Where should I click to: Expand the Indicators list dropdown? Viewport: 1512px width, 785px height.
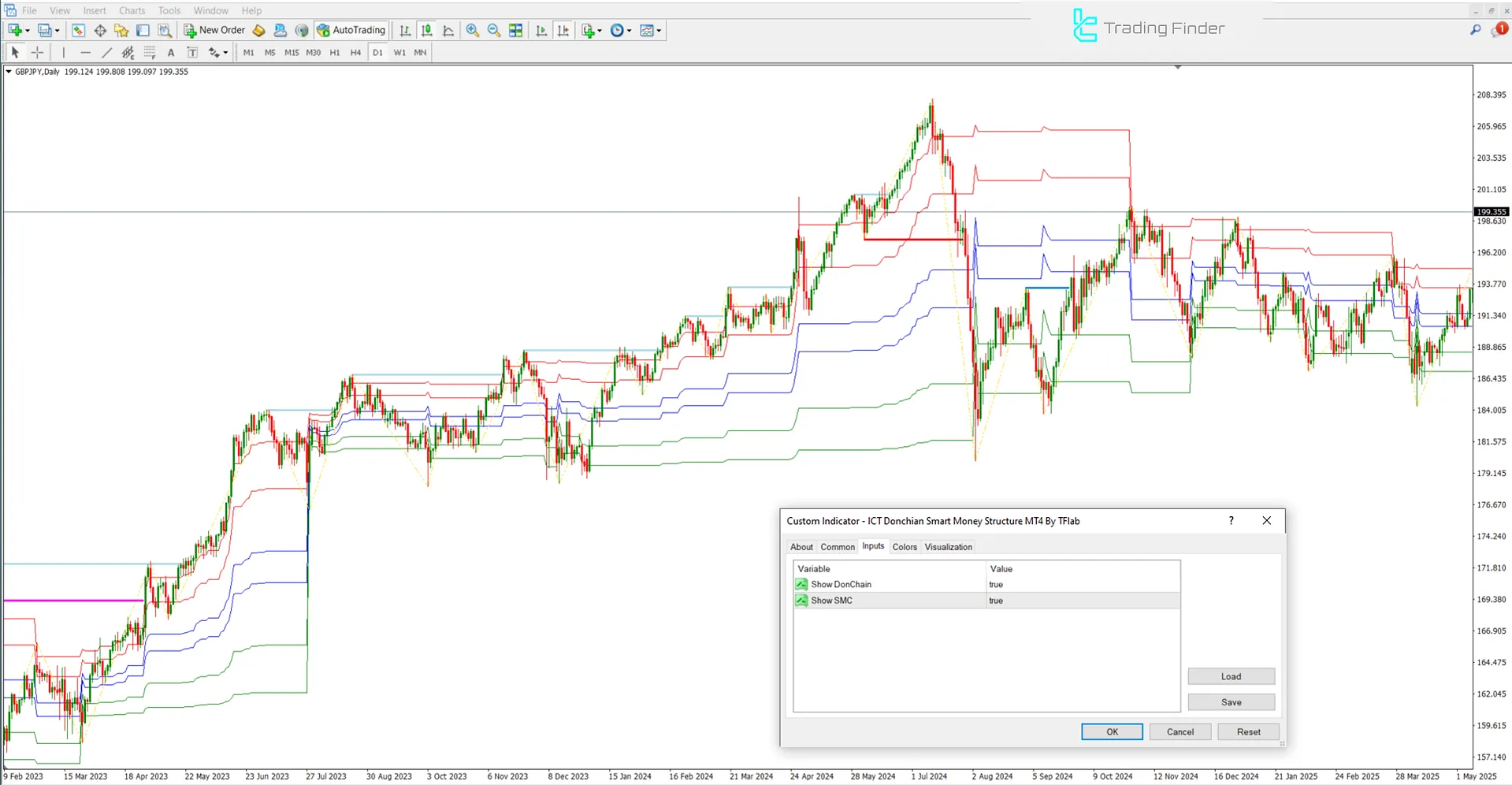[599, 30]
